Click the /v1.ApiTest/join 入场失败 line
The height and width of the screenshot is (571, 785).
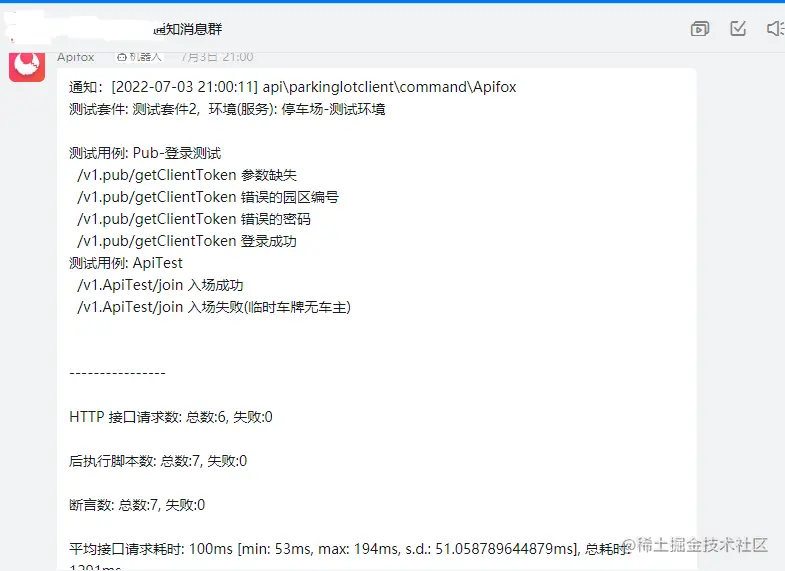pos(214,307)
